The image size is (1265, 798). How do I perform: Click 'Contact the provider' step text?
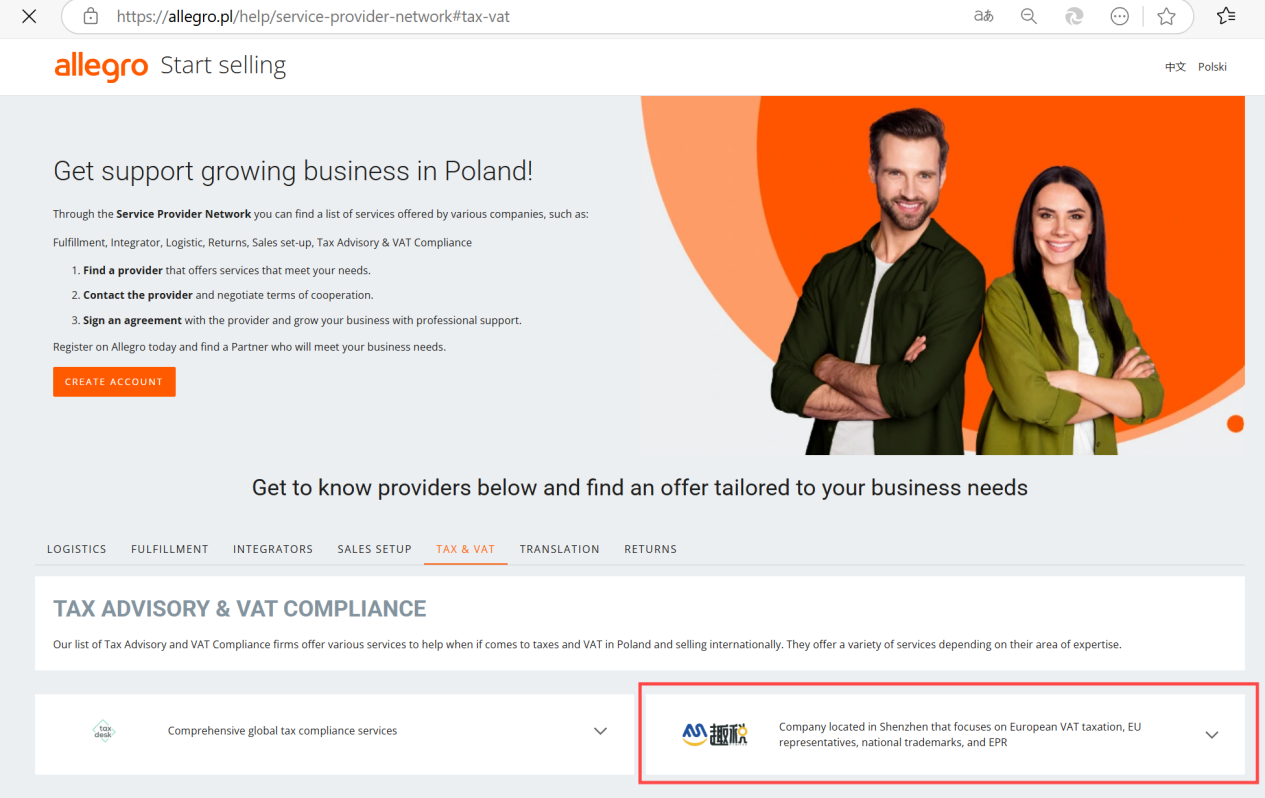tap(138, 296)
